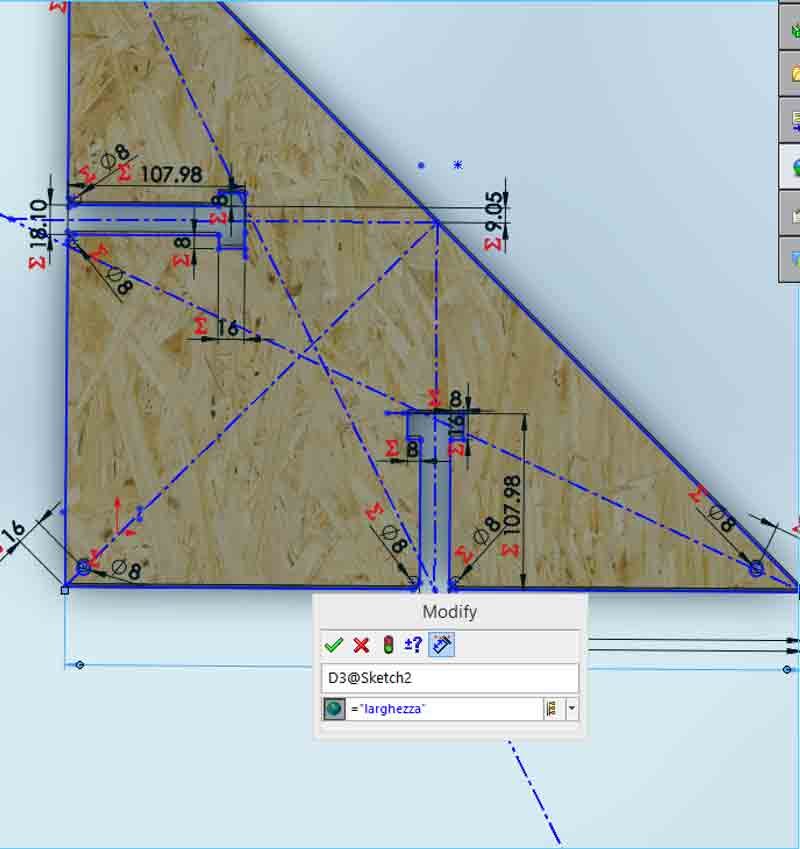
Task: Select the horizontal 107.98 dimension at the top
Action: click(x=171, y=174)
